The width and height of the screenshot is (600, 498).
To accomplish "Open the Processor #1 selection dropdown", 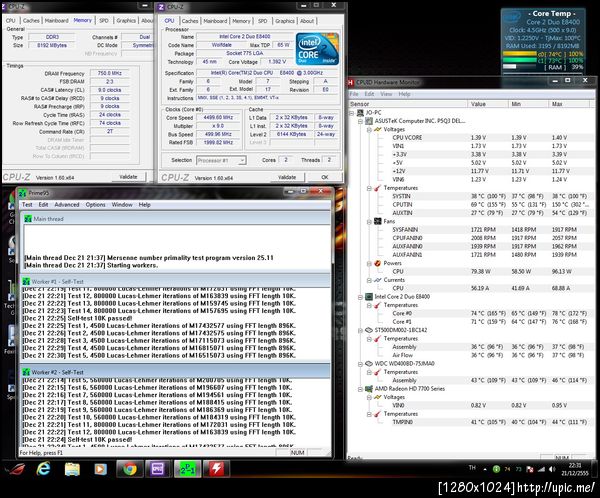I will 242,160.
